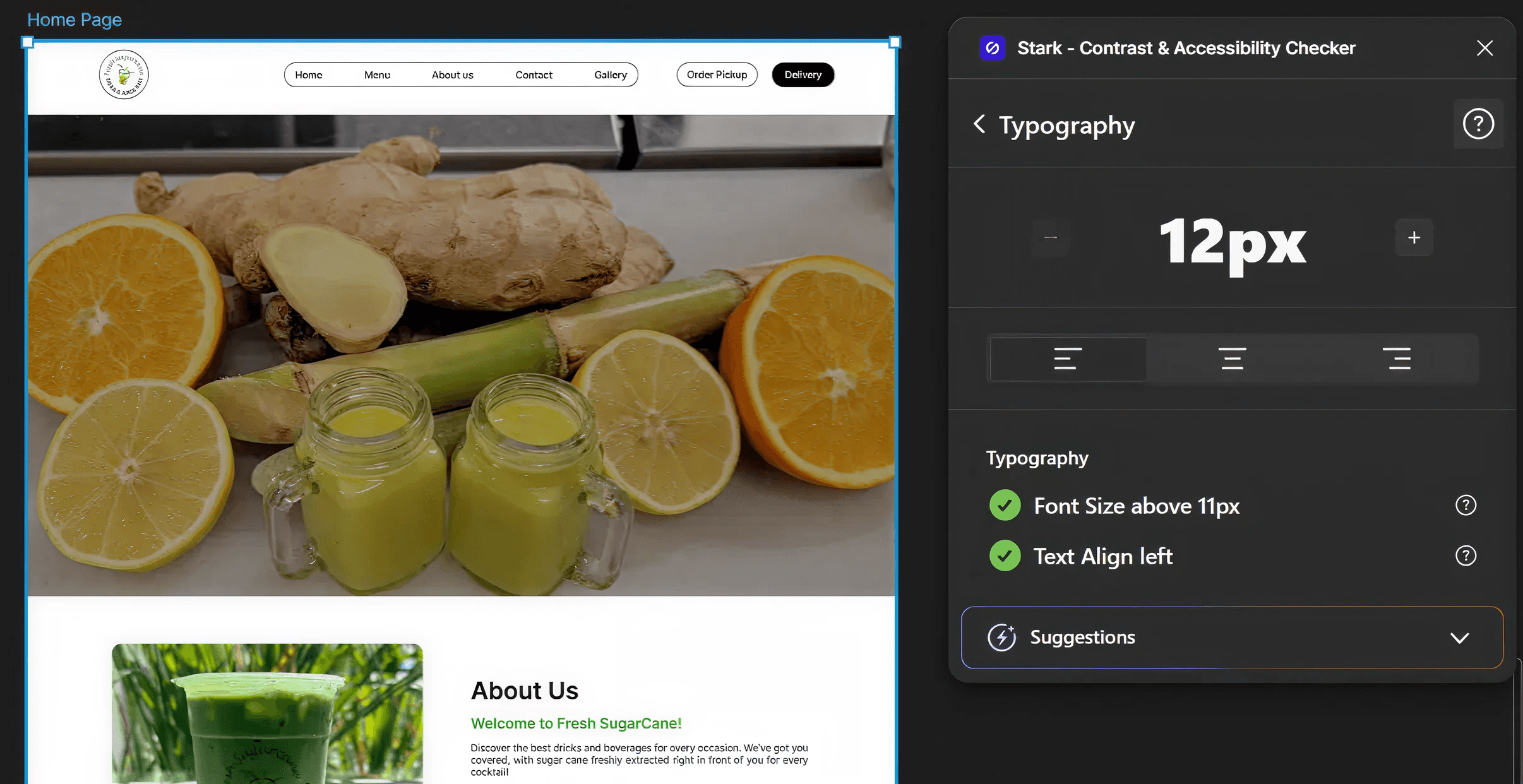Increase font size with plus button
This screenshot has height=784, width=1523.
tap(1414, 238)
